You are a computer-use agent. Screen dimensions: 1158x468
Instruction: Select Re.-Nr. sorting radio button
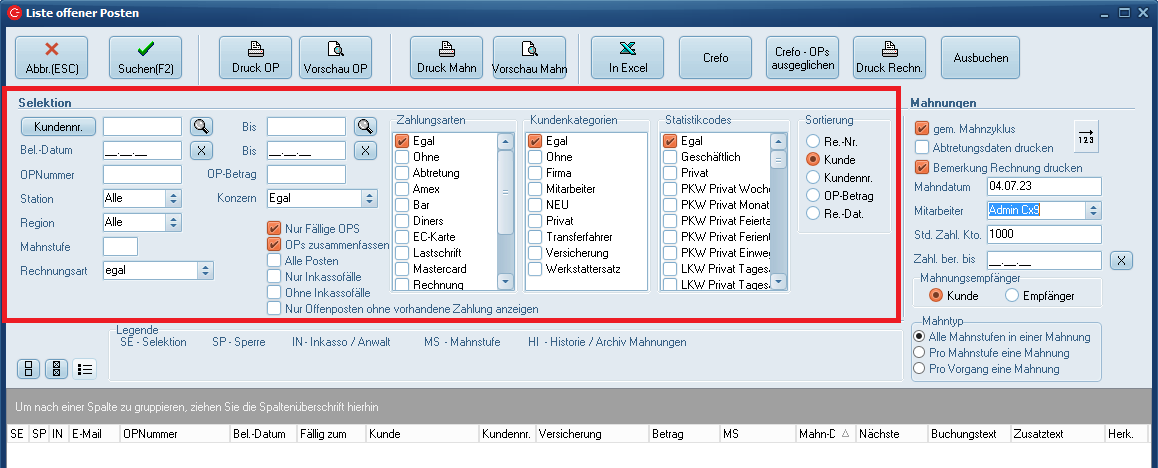tap(814, 142)
